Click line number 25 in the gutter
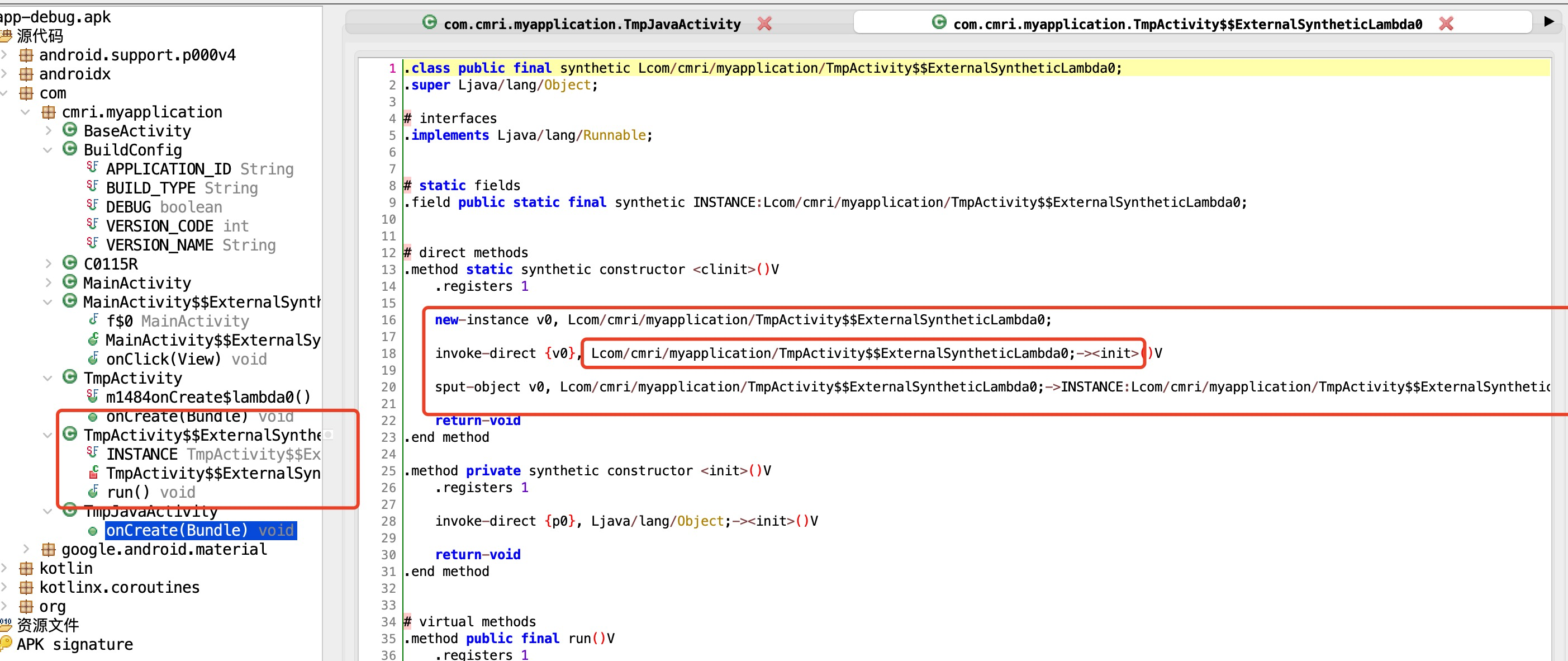This screenshot has width=1568, height=661. click(x=388, y=471)
